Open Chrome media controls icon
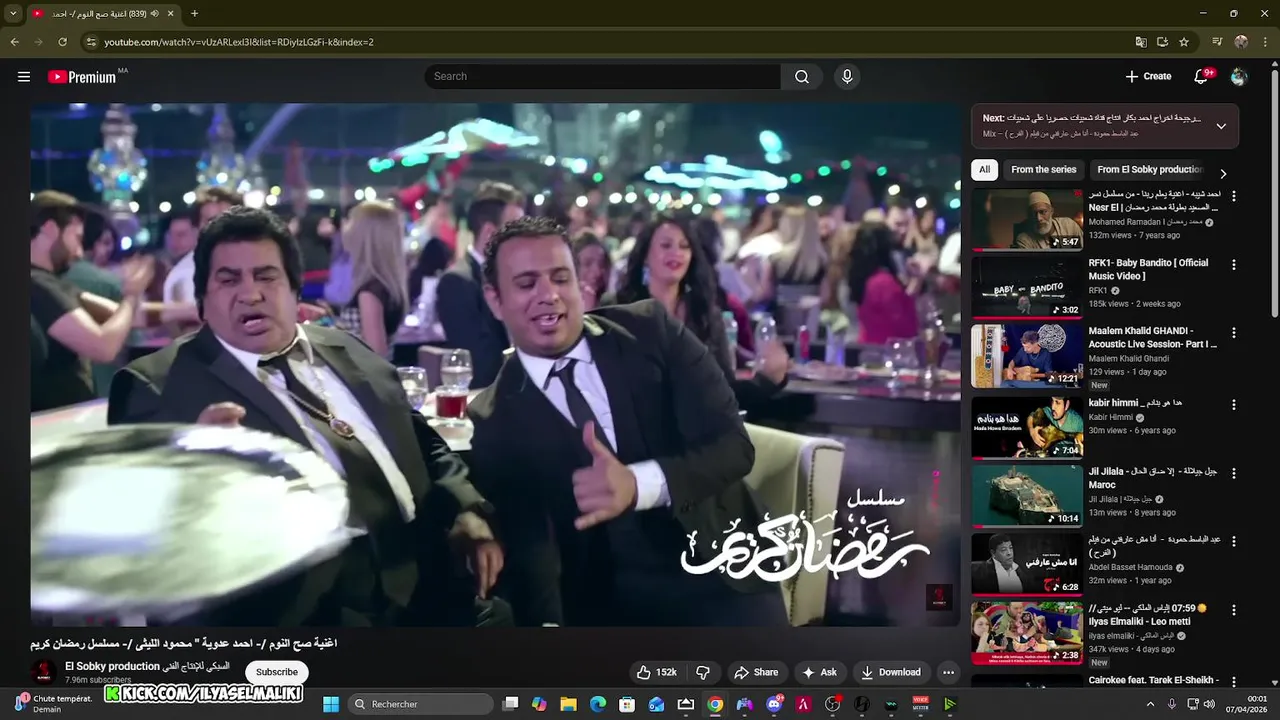Screen dimensions: 1280x720 [x=1217, y=42]
